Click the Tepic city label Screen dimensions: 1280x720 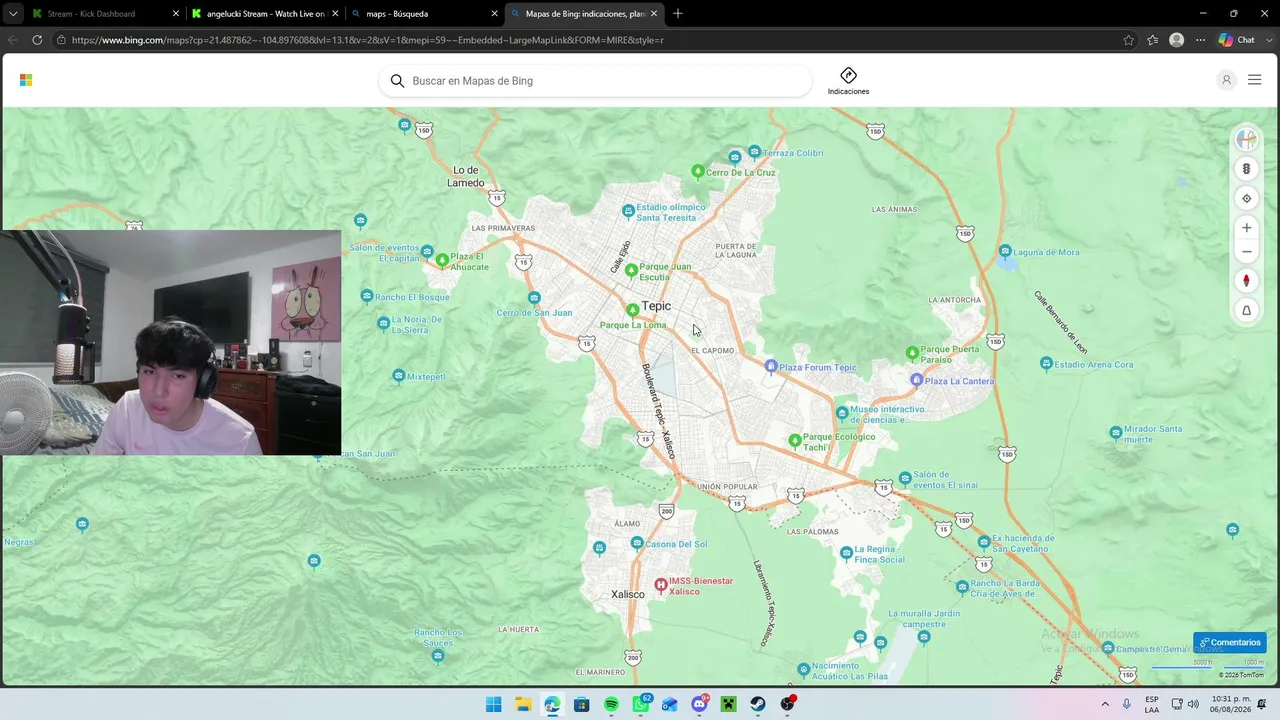pyautogui.click(x=656, y=306)
